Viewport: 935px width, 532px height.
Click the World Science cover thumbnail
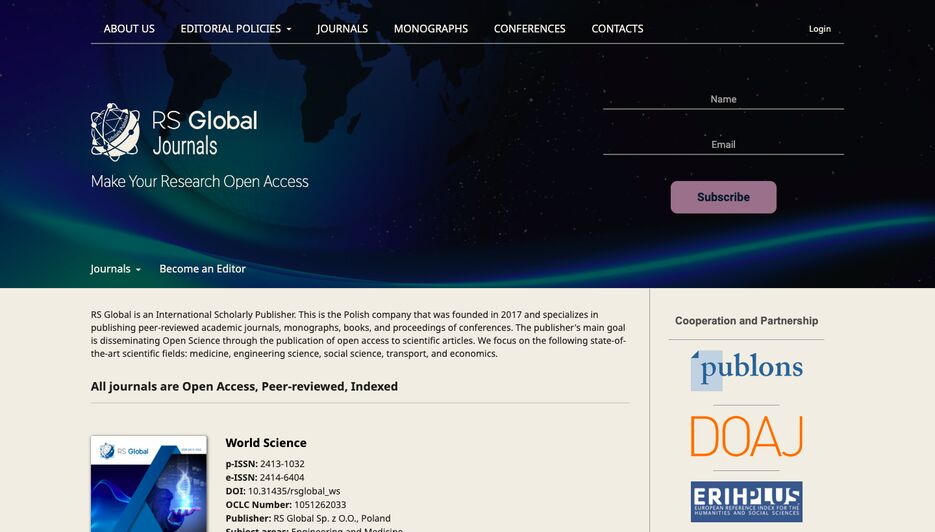(148, 484)
